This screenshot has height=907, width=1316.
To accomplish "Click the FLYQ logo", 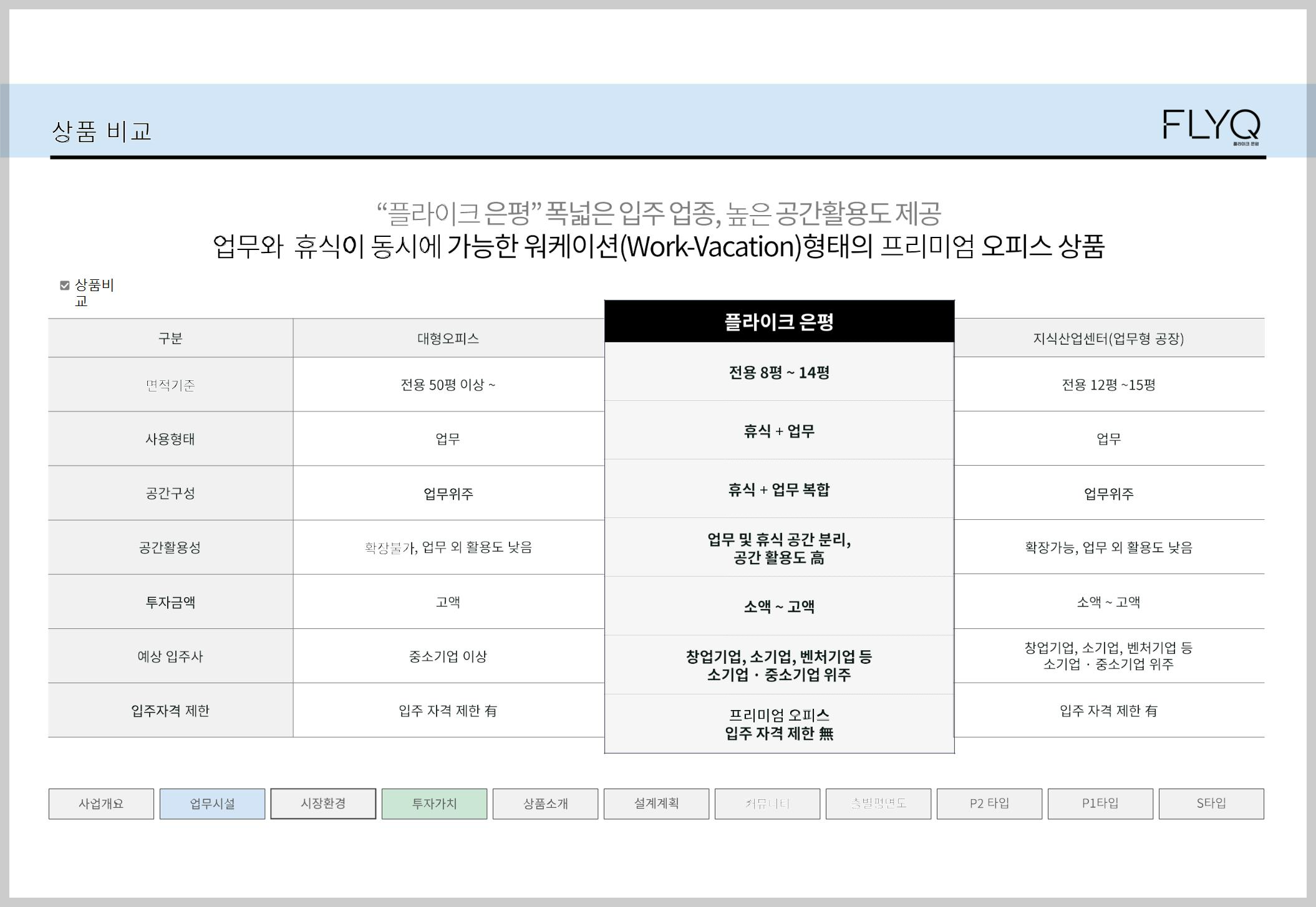I will point(1211,127).
